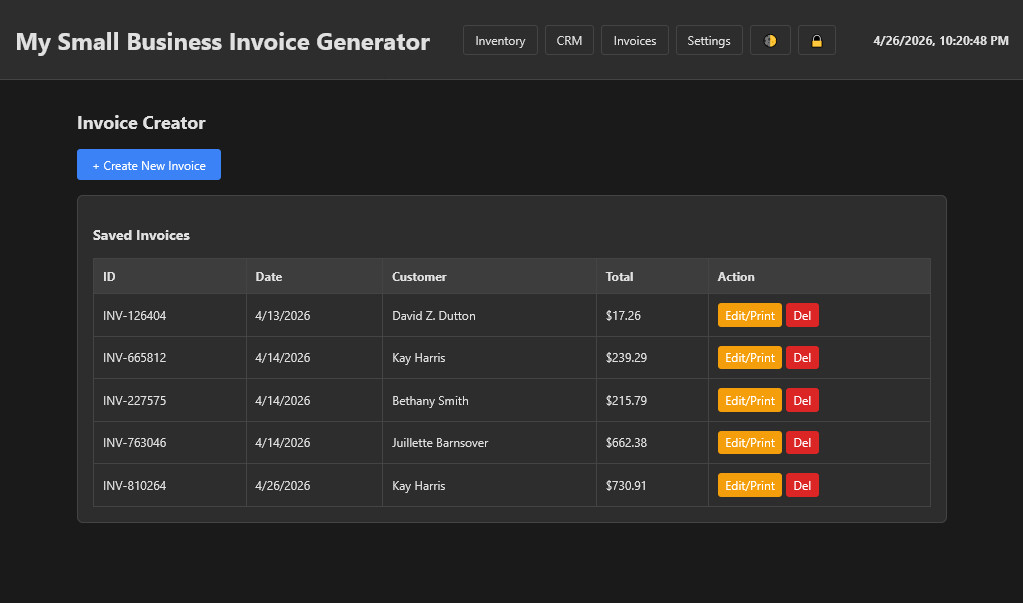Click the Total column header

(652, 276)
